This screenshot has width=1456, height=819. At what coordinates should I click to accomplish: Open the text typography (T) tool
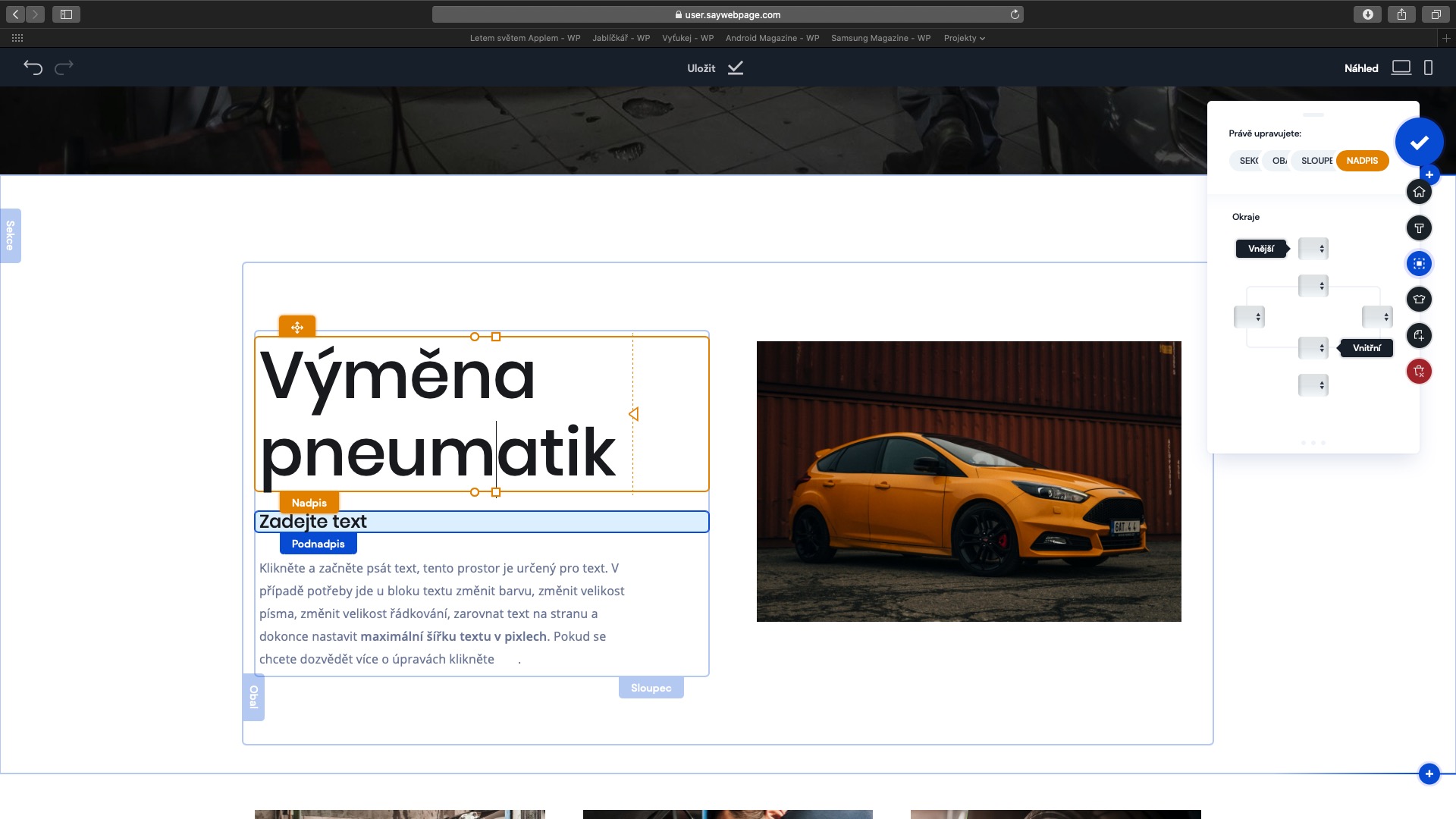tap(1419, 228)
